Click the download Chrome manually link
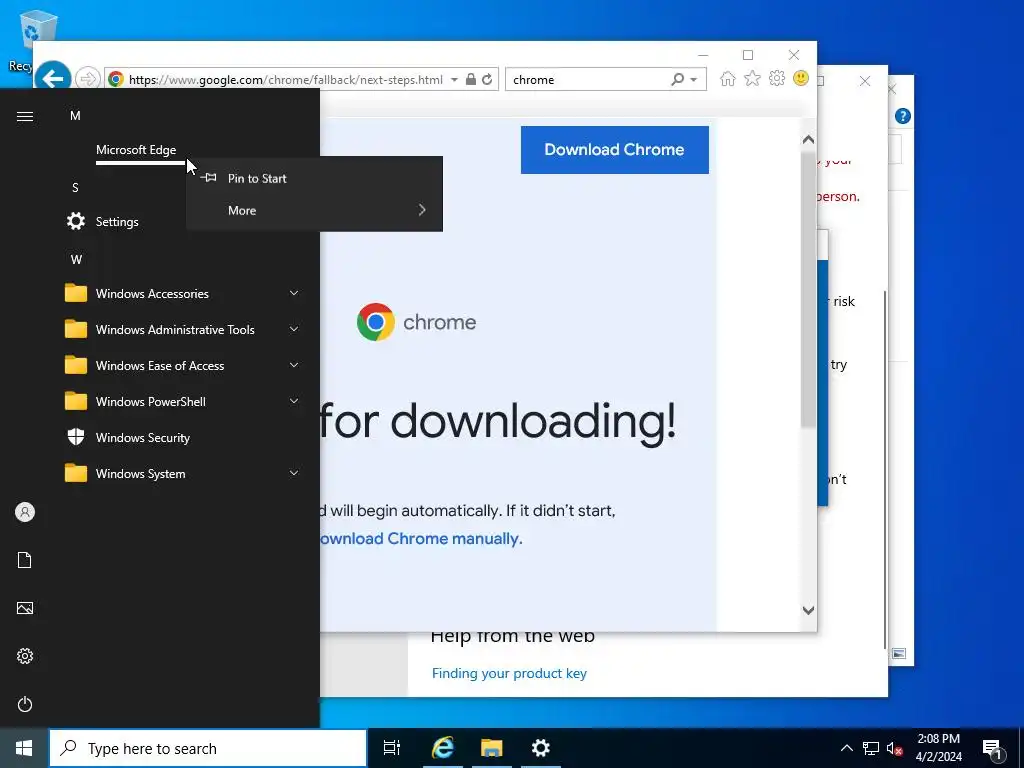Viewport: 1024px width, 768px height. coord(421,539)
